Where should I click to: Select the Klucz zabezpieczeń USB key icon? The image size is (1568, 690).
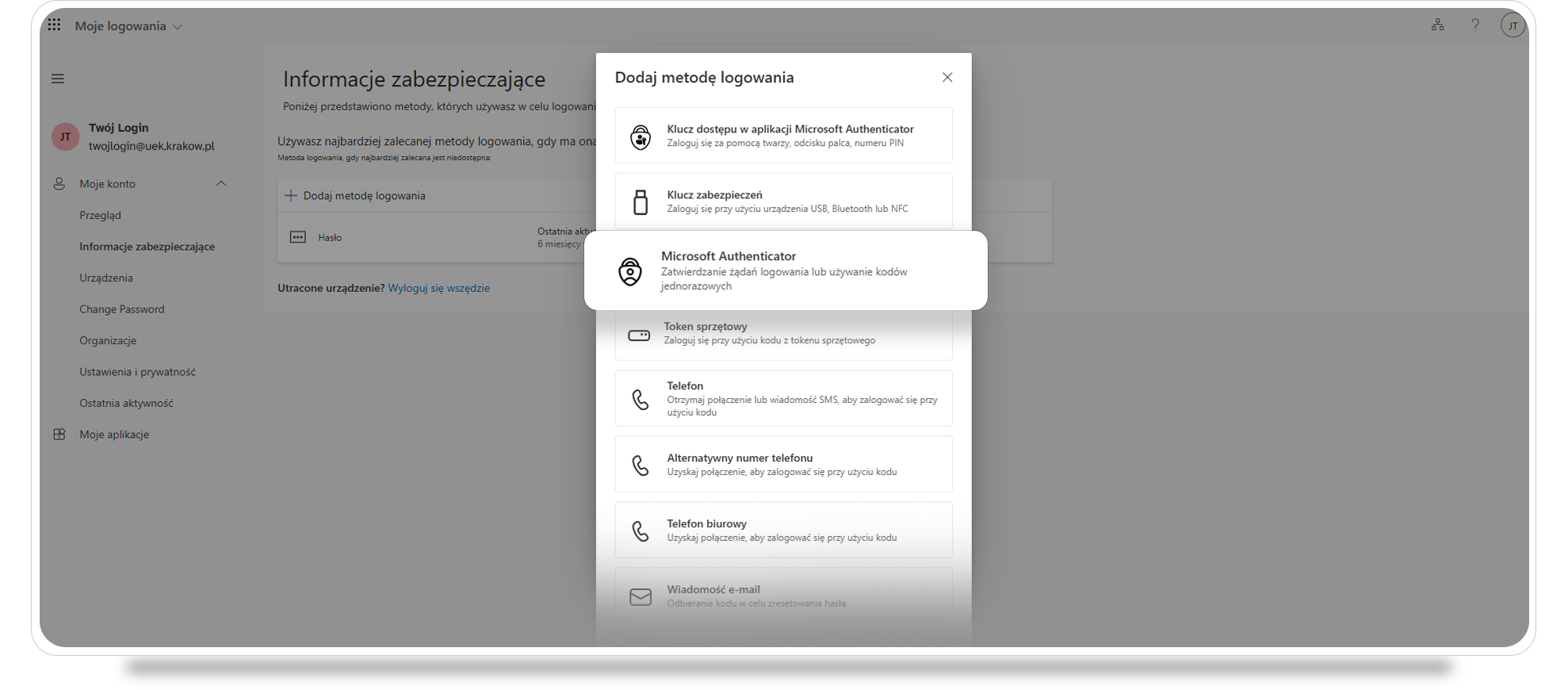click(x=641, y=202)
